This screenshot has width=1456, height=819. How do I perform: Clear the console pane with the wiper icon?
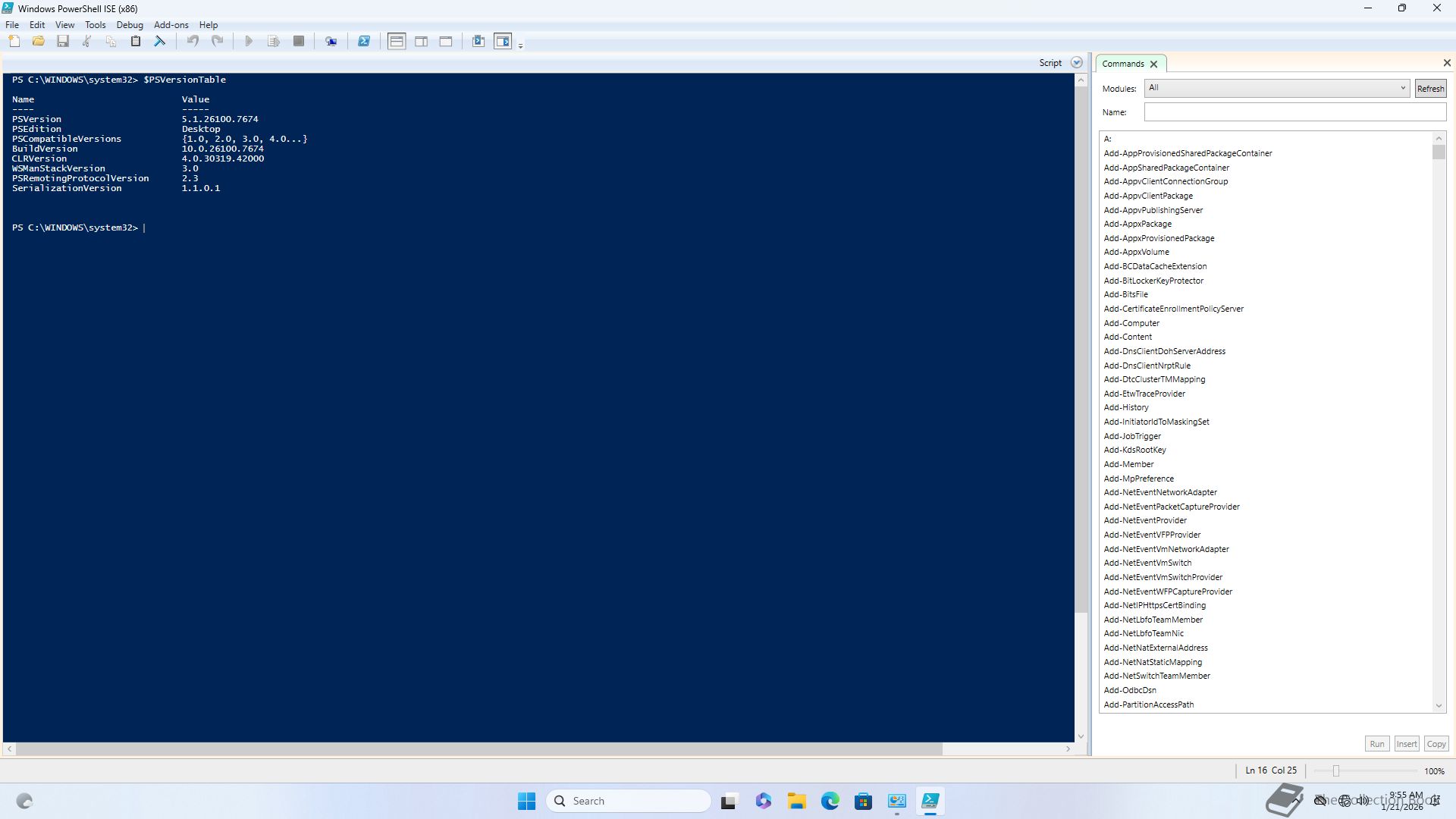pos(160,42)
